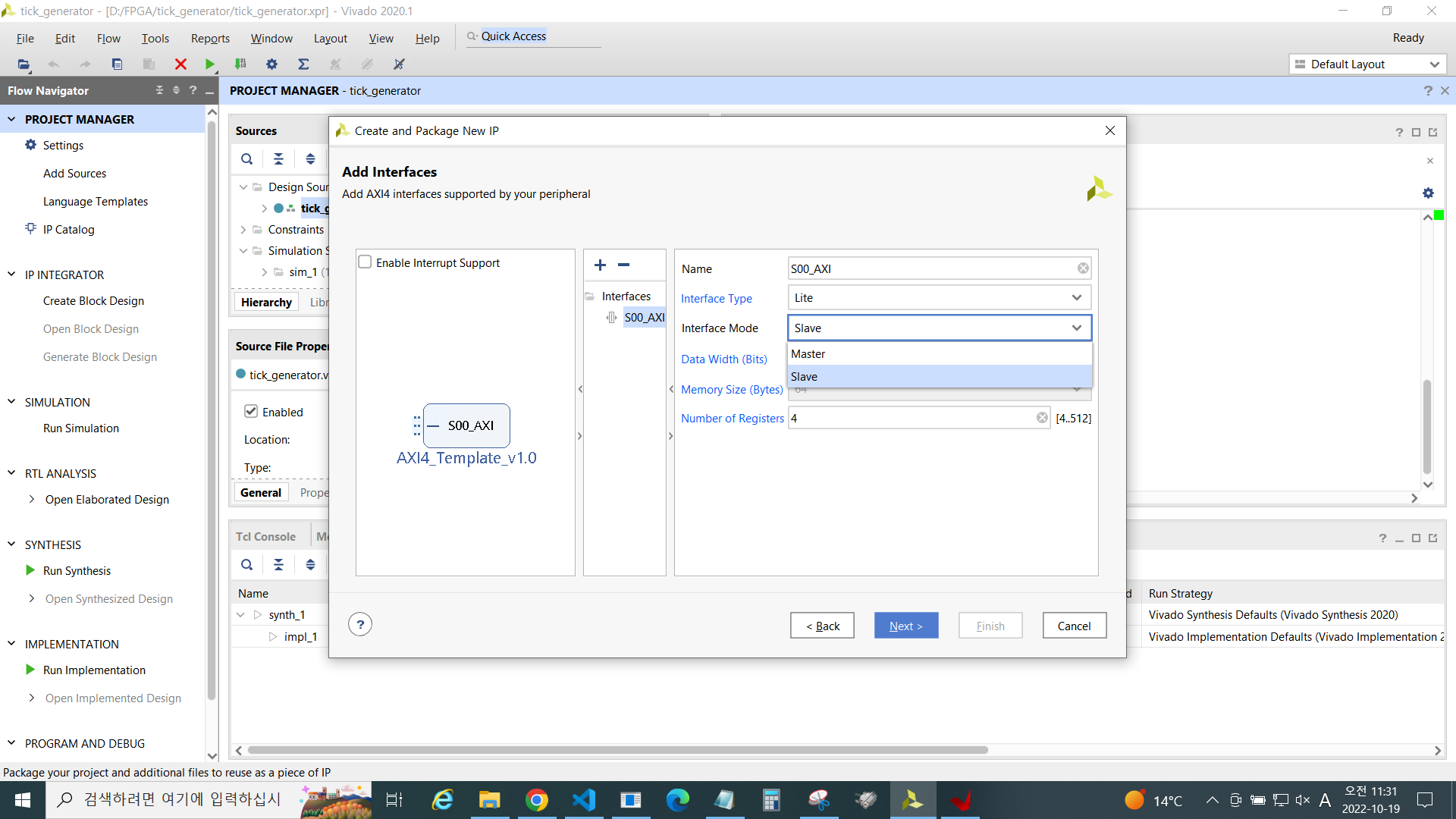Search in the Tcl Console panel

click(x=246, y=564)
